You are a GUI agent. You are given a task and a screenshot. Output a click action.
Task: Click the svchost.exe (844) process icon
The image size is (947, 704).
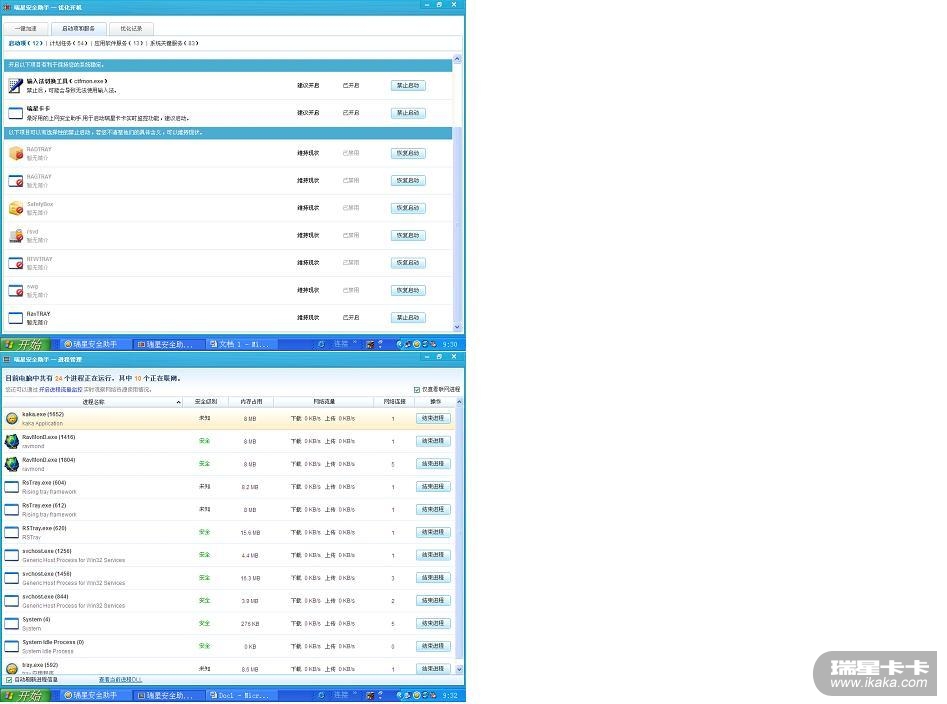pyautogui.click(x=11, y=601)
